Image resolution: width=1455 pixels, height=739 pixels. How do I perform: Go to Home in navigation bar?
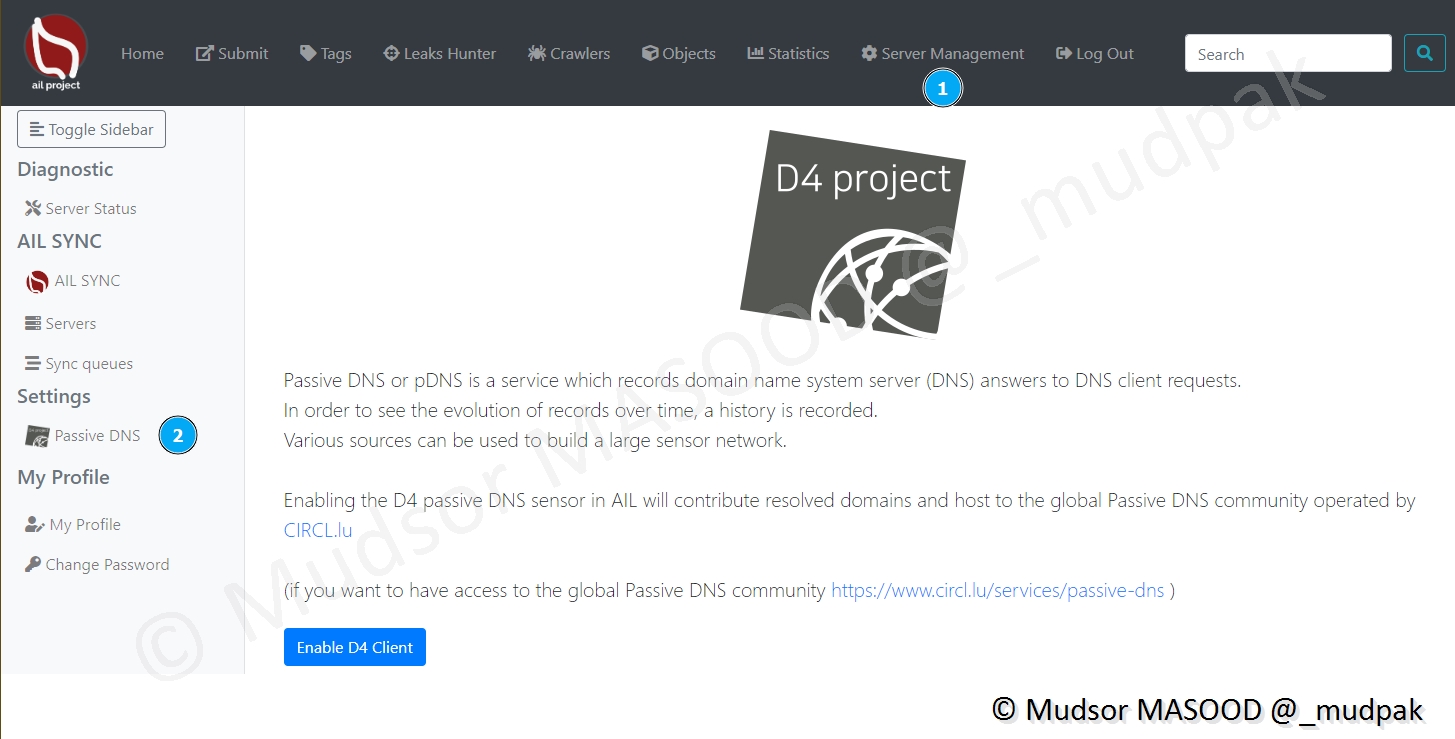pyautogui.click(x=142, y=54)
